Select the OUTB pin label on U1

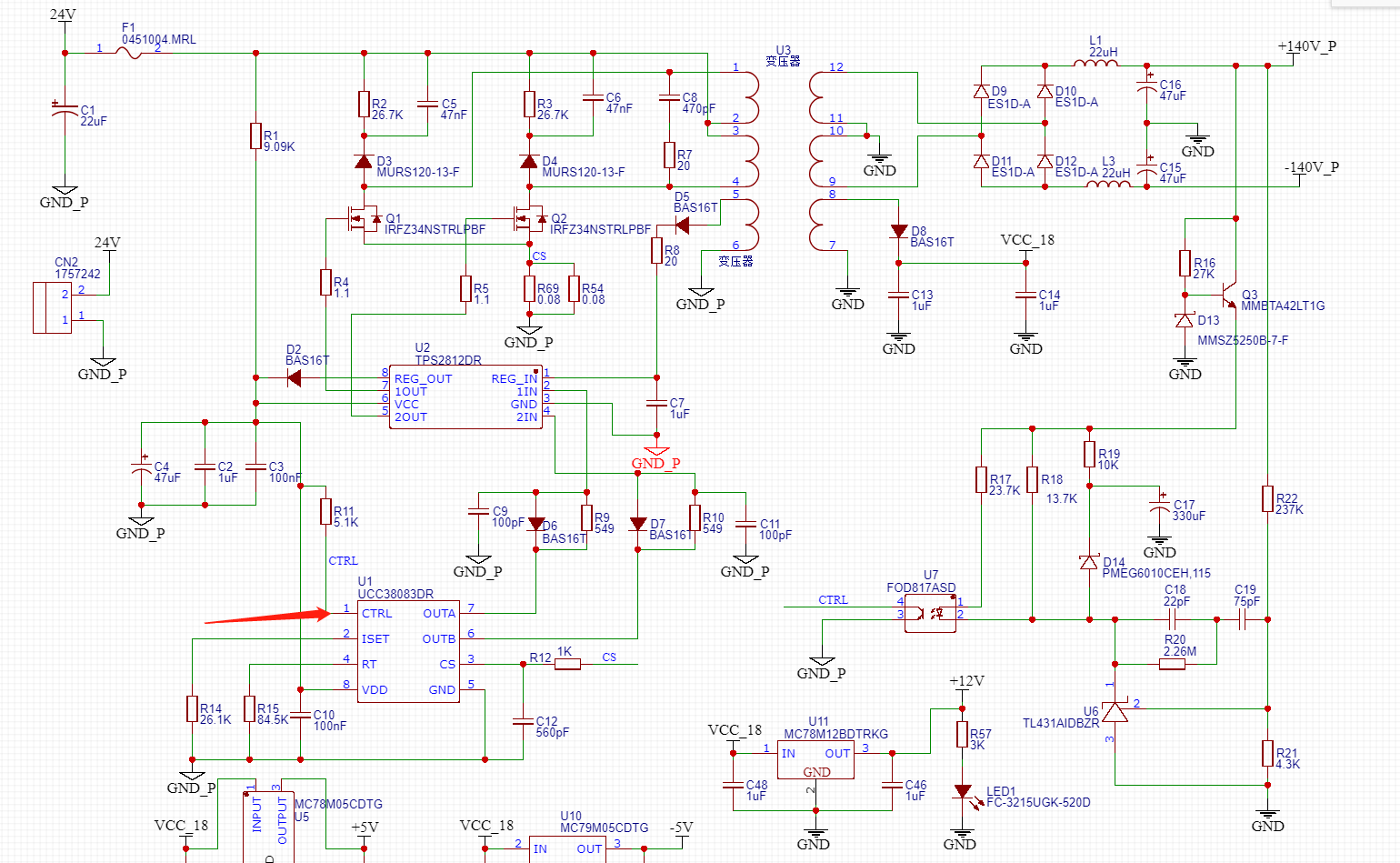click(x=439, y=639)
